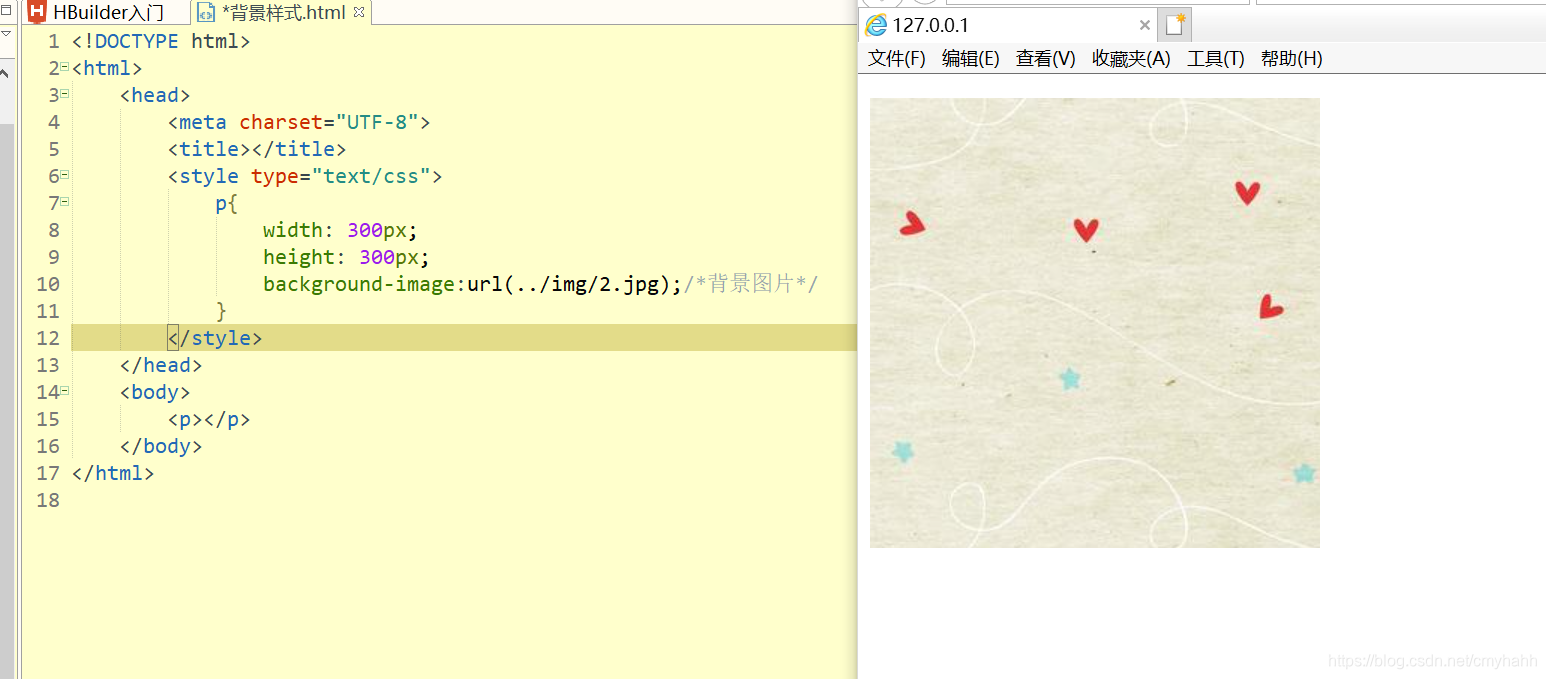This screenshot has width=1546, height=679.
Task: Click line number 10 in the gutter
Action: [x=48, y=285]
